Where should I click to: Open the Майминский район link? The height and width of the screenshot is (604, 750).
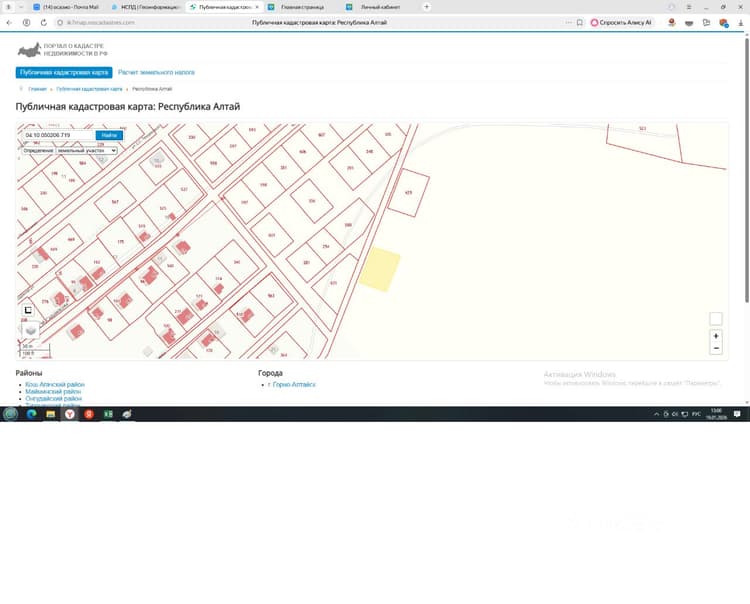click(x=53, y=392)
